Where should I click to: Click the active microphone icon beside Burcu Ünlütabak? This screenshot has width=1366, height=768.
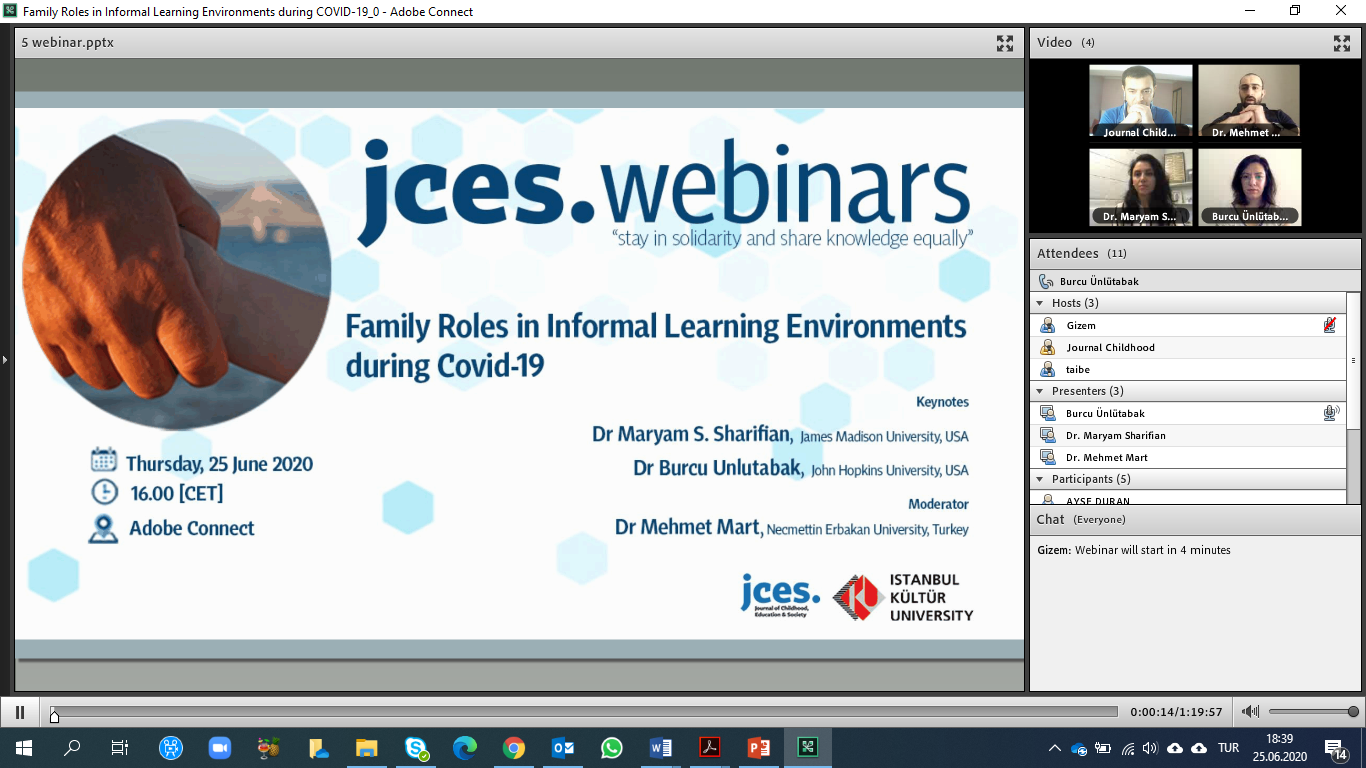[1330, 413]
